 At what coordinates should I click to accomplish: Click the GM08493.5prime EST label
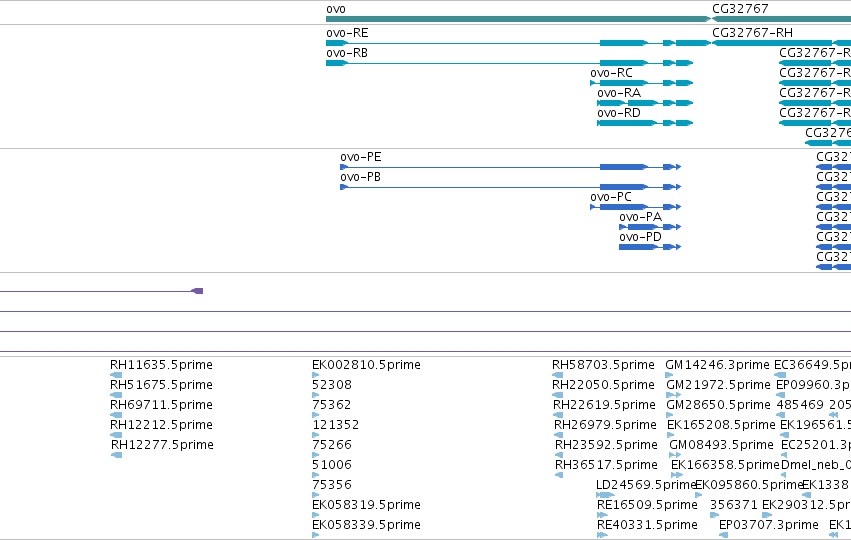(721, 445)
